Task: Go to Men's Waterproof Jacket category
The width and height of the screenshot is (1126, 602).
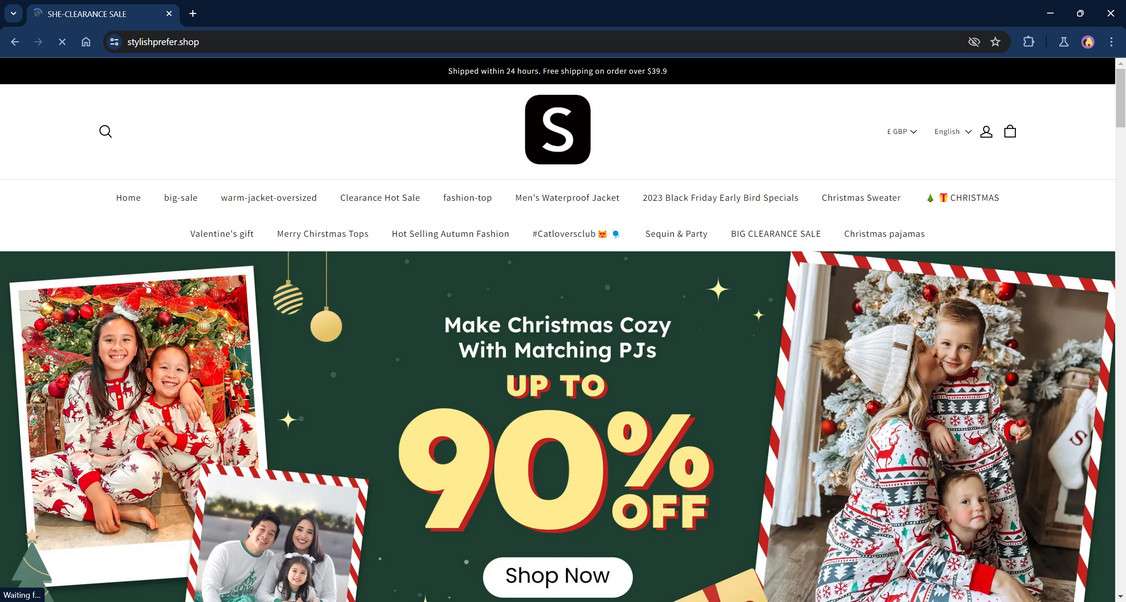Action: point(567,198)
